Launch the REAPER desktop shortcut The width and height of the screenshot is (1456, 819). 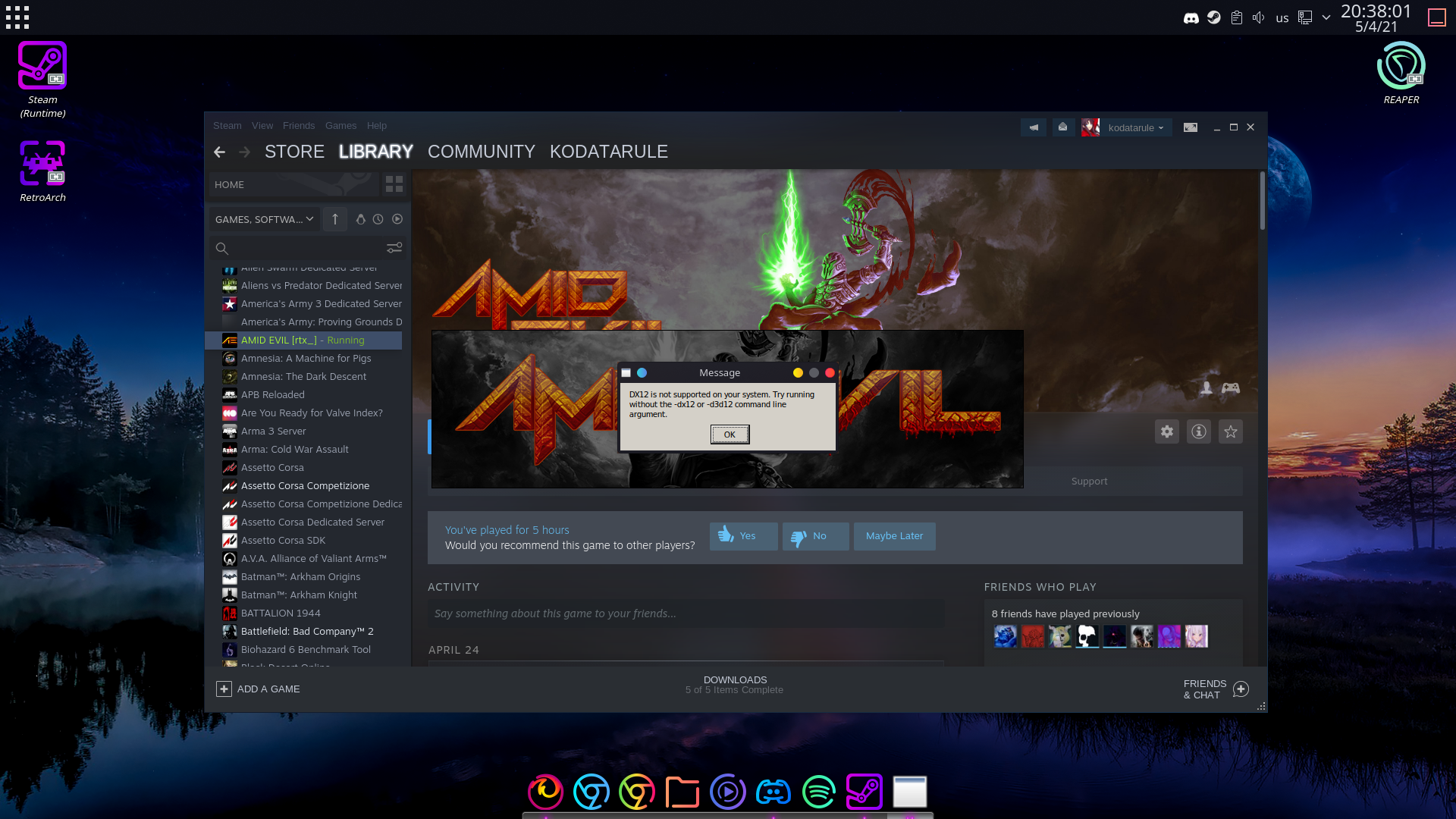1401,73
